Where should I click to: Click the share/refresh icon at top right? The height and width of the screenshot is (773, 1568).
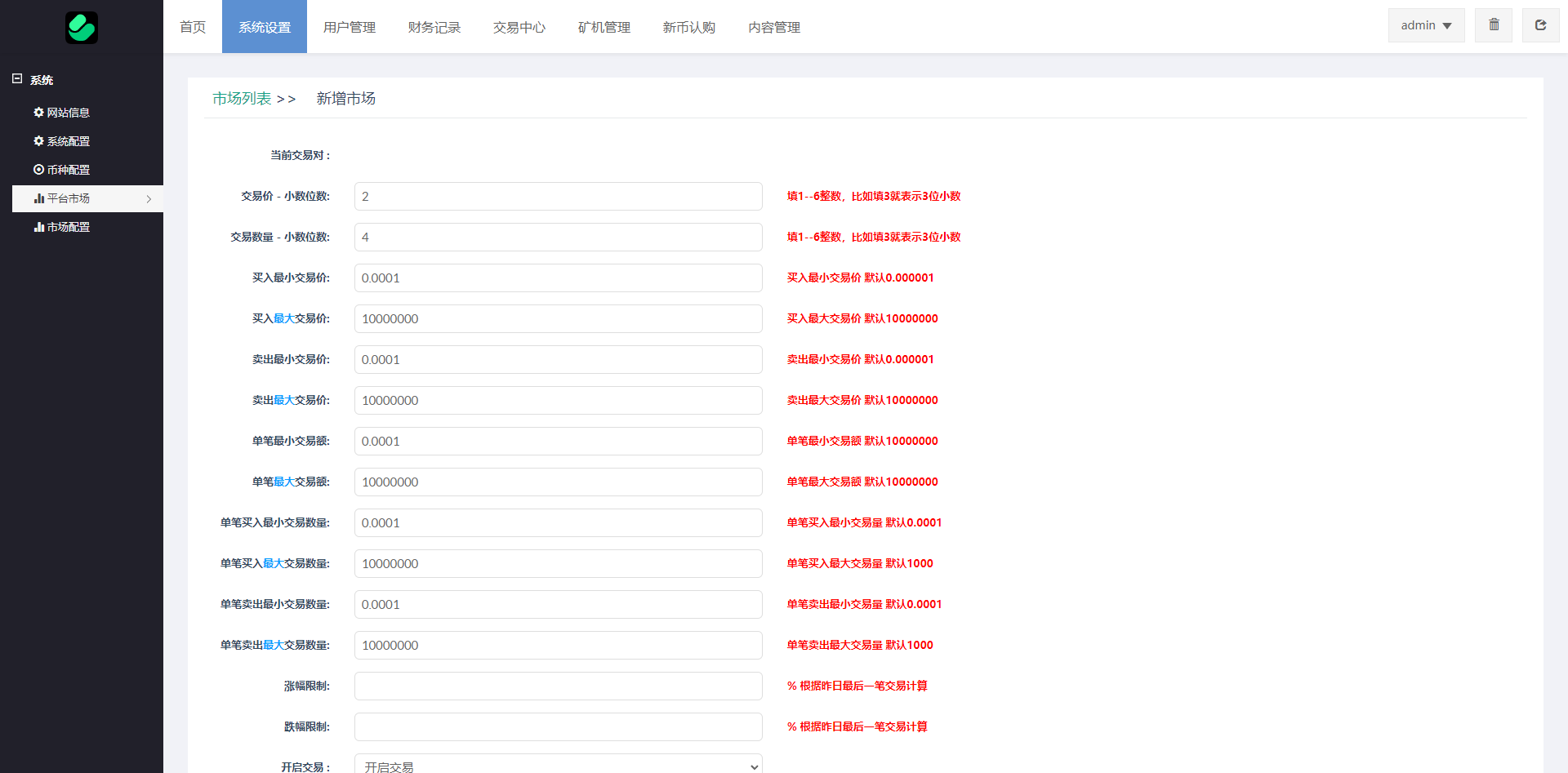tap(1540, 25)
